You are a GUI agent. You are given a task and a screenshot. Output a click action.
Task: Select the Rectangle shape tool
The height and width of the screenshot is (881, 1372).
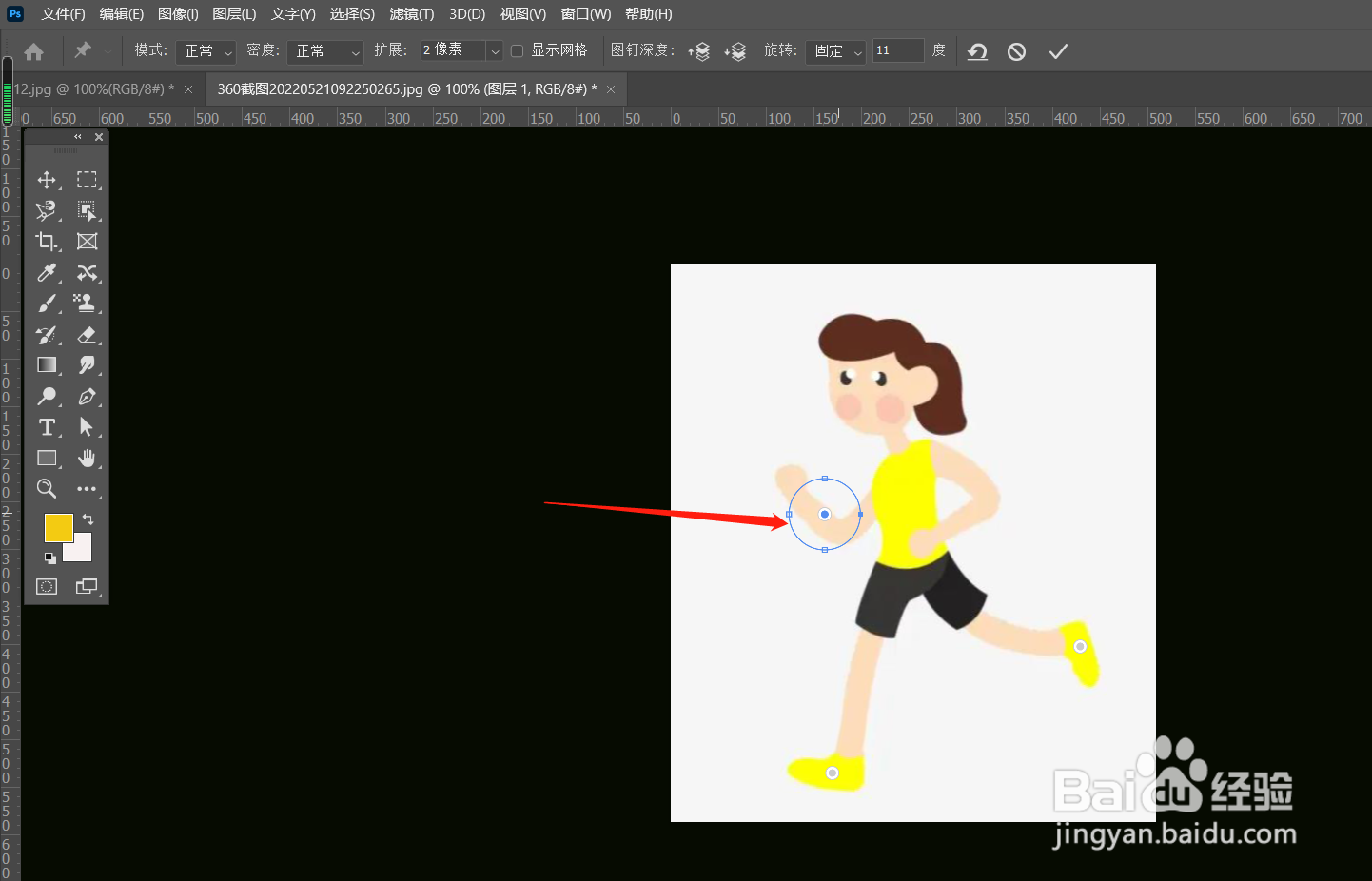(x=47, y=459)
